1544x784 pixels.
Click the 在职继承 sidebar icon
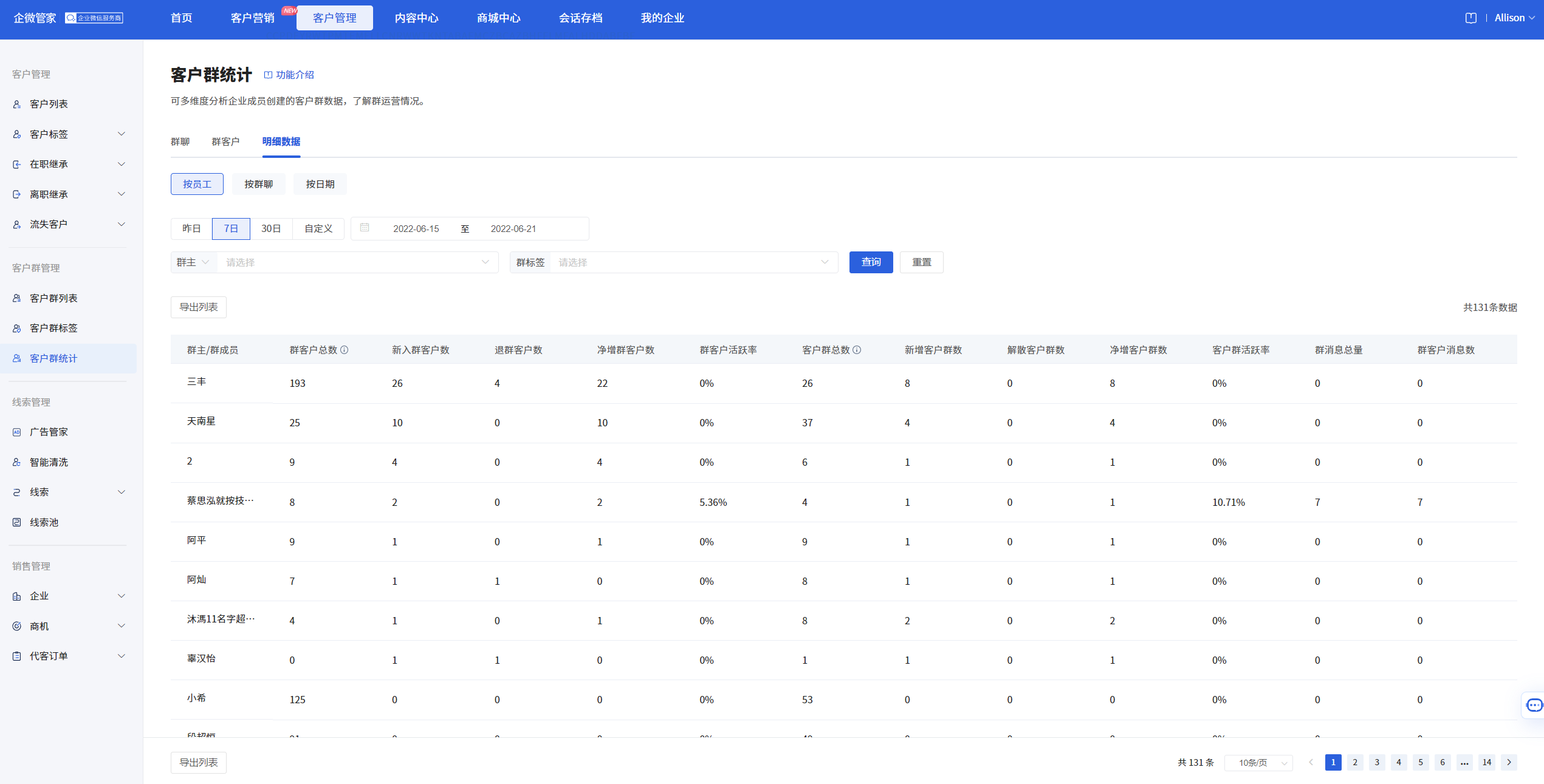click(x=17, y=165)
